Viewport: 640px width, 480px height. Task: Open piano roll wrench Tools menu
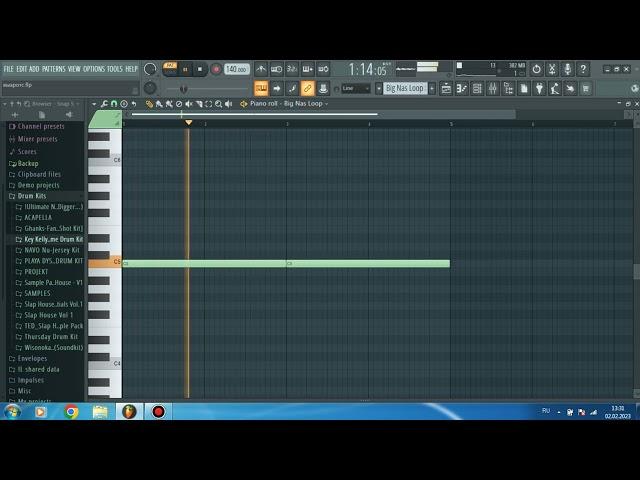click(x=104, y=104)
